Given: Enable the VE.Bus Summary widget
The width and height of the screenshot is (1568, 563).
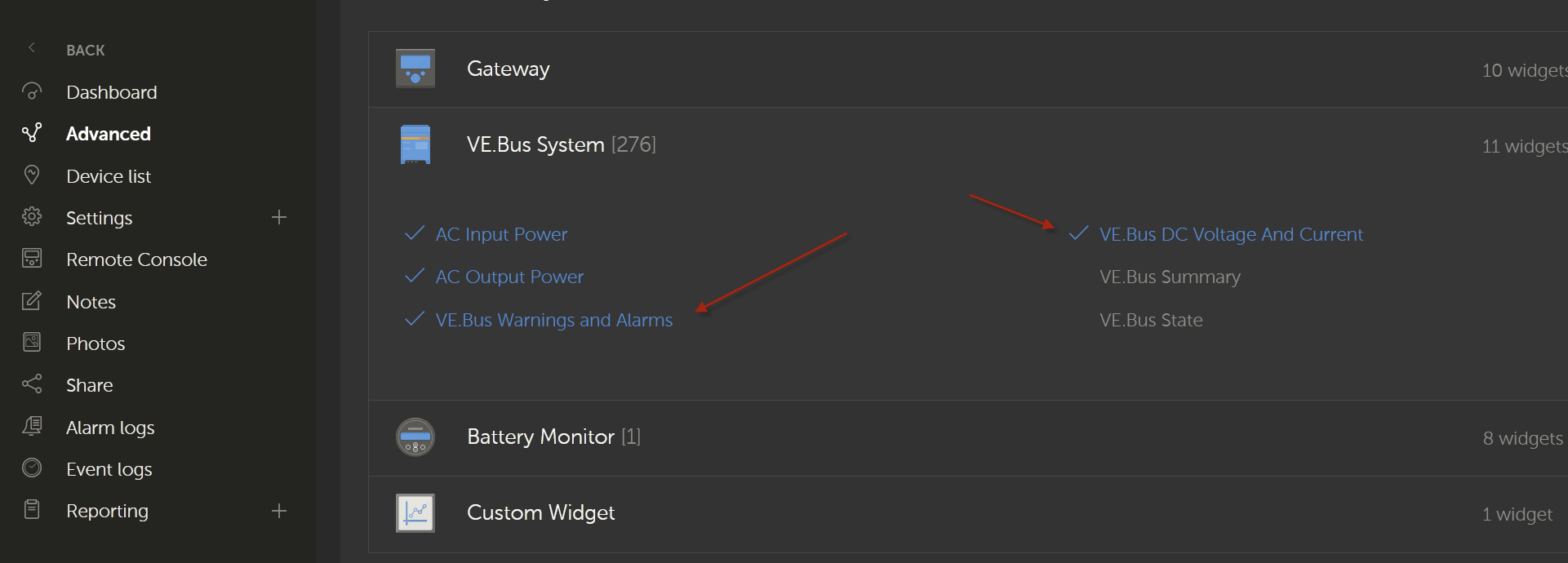Looking at the screenshot, I should [1170, 277].
